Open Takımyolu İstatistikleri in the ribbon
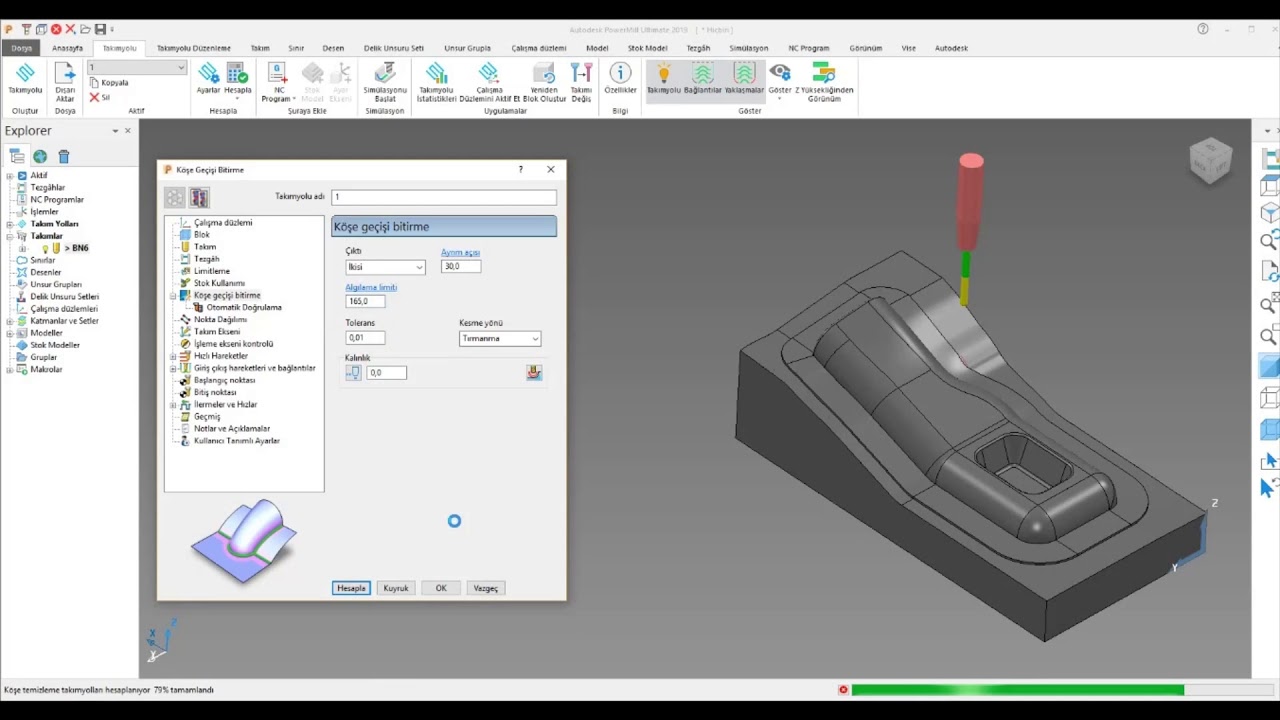Viewport: 1280px width, 720px height. tap(436, 82)
